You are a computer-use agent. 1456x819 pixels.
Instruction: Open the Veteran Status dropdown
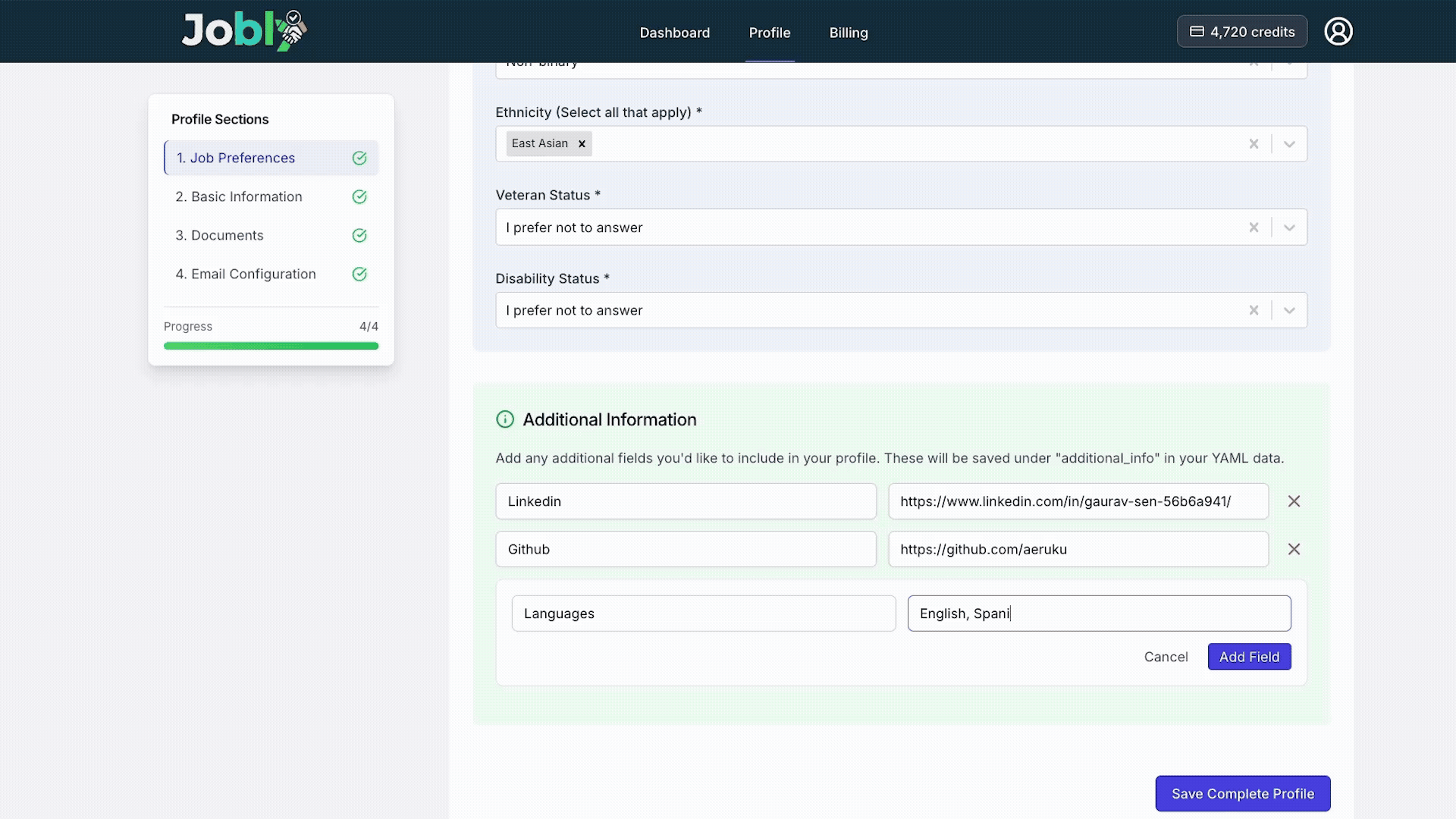point(1289,227)
